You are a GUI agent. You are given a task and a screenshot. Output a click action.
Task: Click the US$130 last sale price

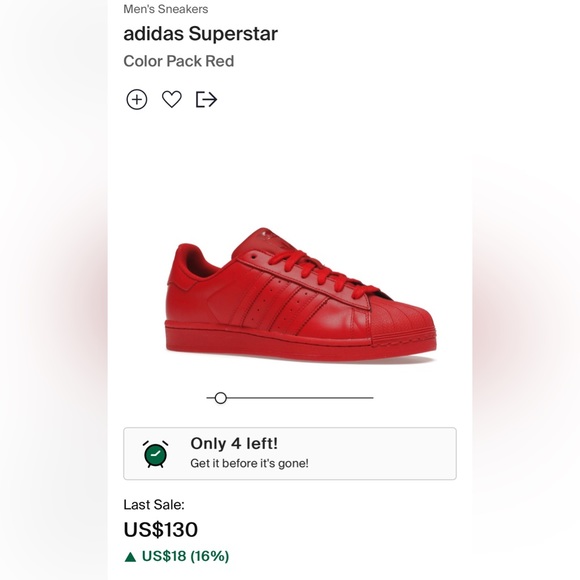click(x=161, y=529)
